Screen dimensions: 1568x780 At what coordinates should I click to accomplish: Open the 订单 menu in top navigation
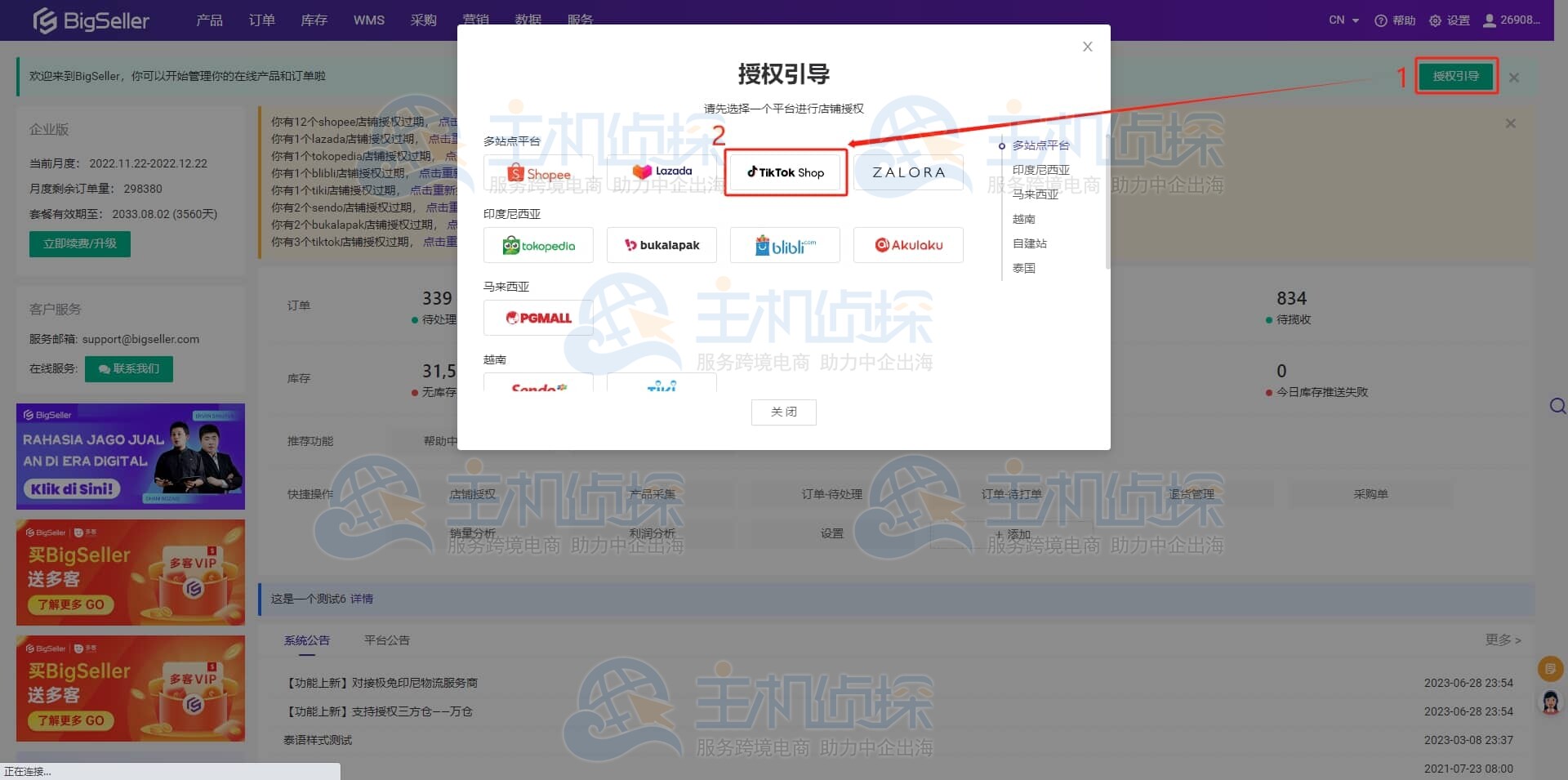coord(261,20)
